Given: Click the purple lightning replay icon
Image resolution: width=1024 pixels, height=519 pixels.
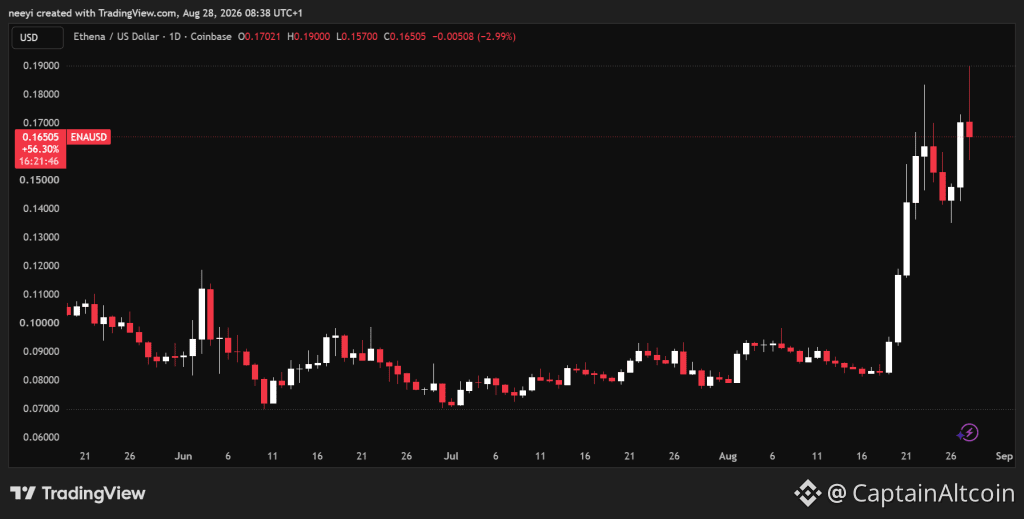Looking at the screenshot, I should tap(968, 432).
